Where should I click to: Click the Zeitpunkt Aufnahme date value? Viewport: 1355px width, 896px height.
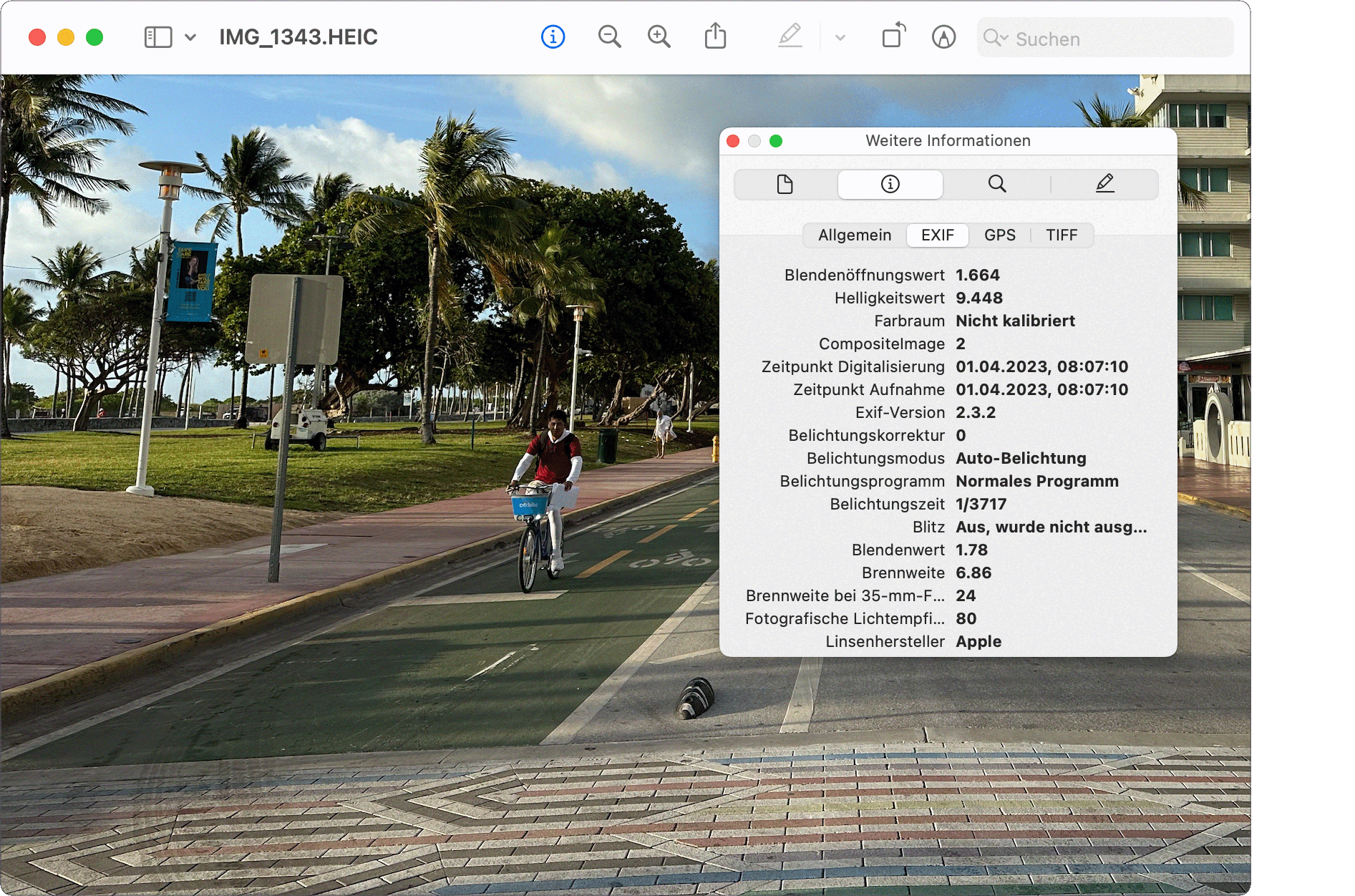1042,390
